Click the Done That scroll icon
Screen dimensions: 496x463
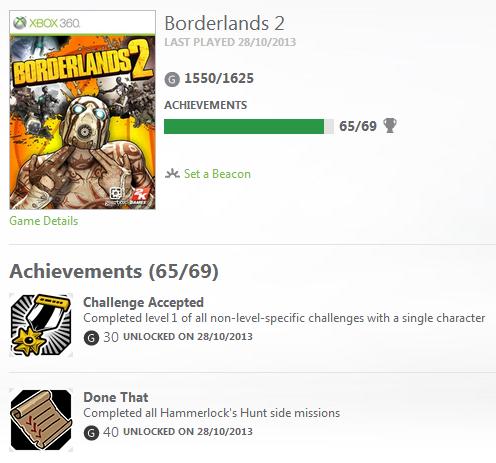coord(41,420)
